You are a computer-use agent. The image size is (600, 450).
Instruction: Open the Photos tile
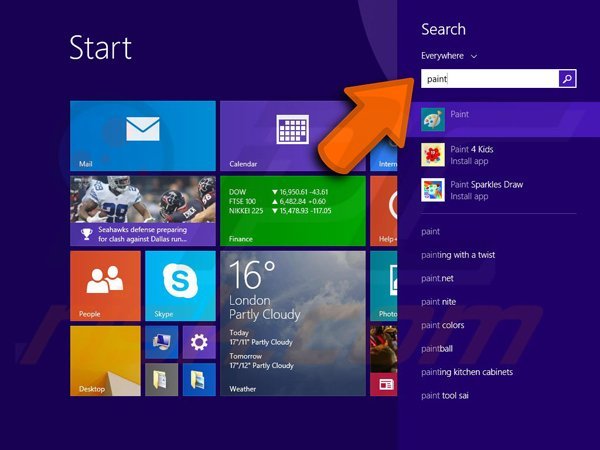pos(384,286)
